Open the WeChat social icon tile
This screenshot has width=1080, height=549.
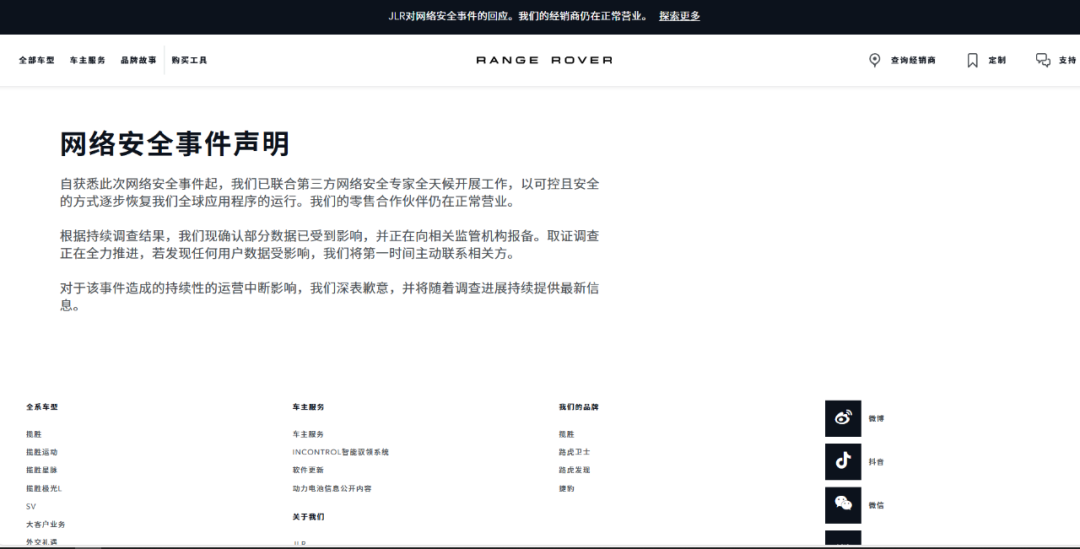tap(843, 505)
